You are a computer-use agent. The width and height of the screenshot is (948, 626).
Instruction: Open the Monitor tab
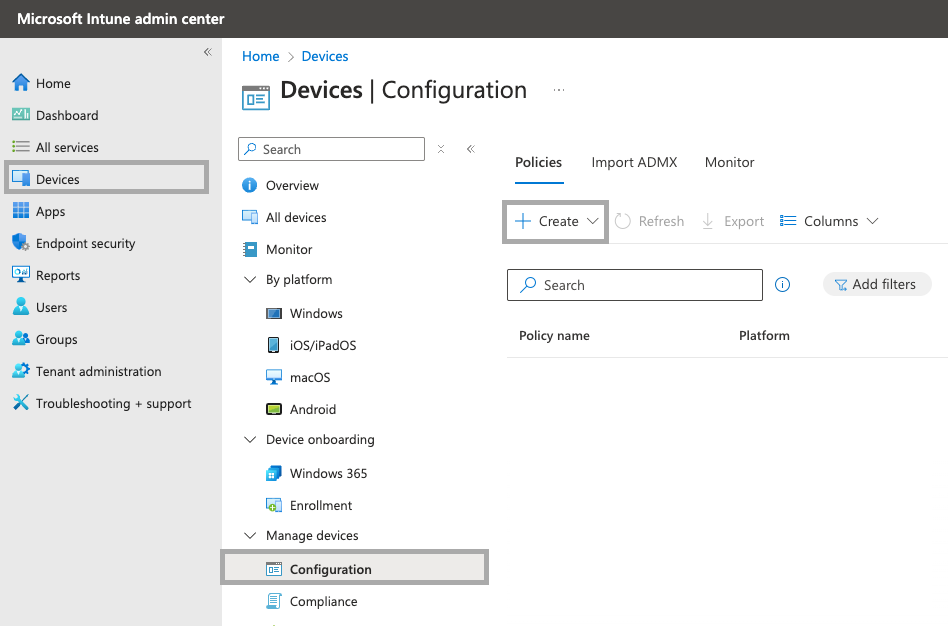click(729, 162)
